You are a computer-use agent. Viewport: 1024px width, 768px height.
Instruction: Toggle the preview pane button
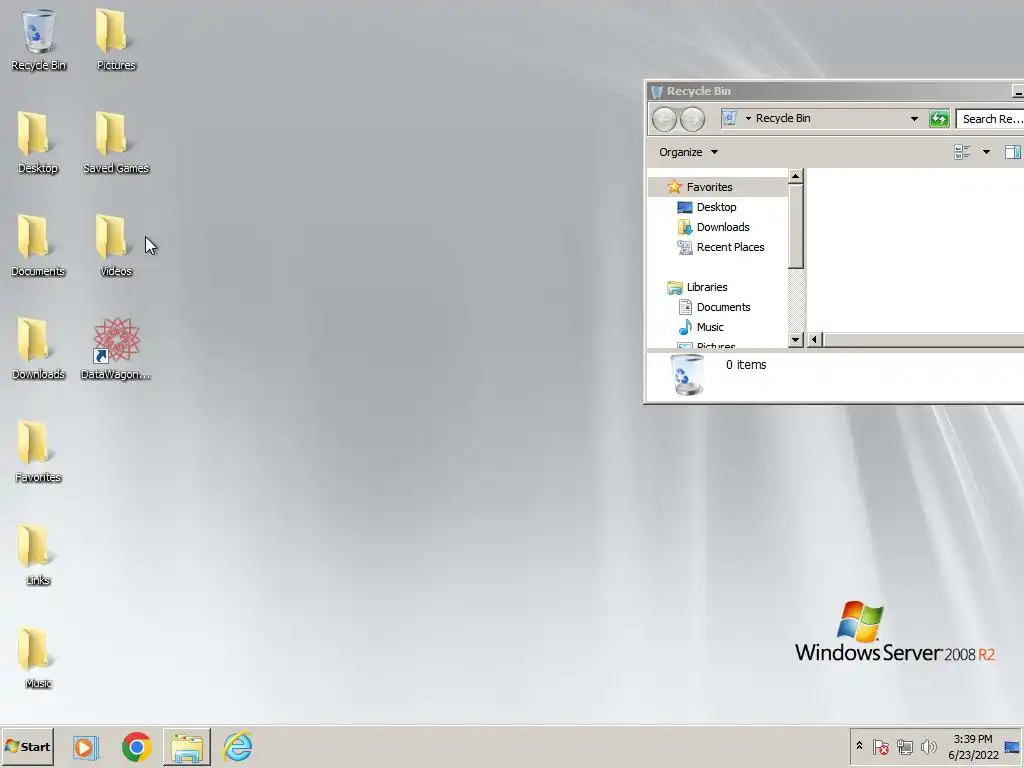pyautogui.click(x=1012, y=152)
